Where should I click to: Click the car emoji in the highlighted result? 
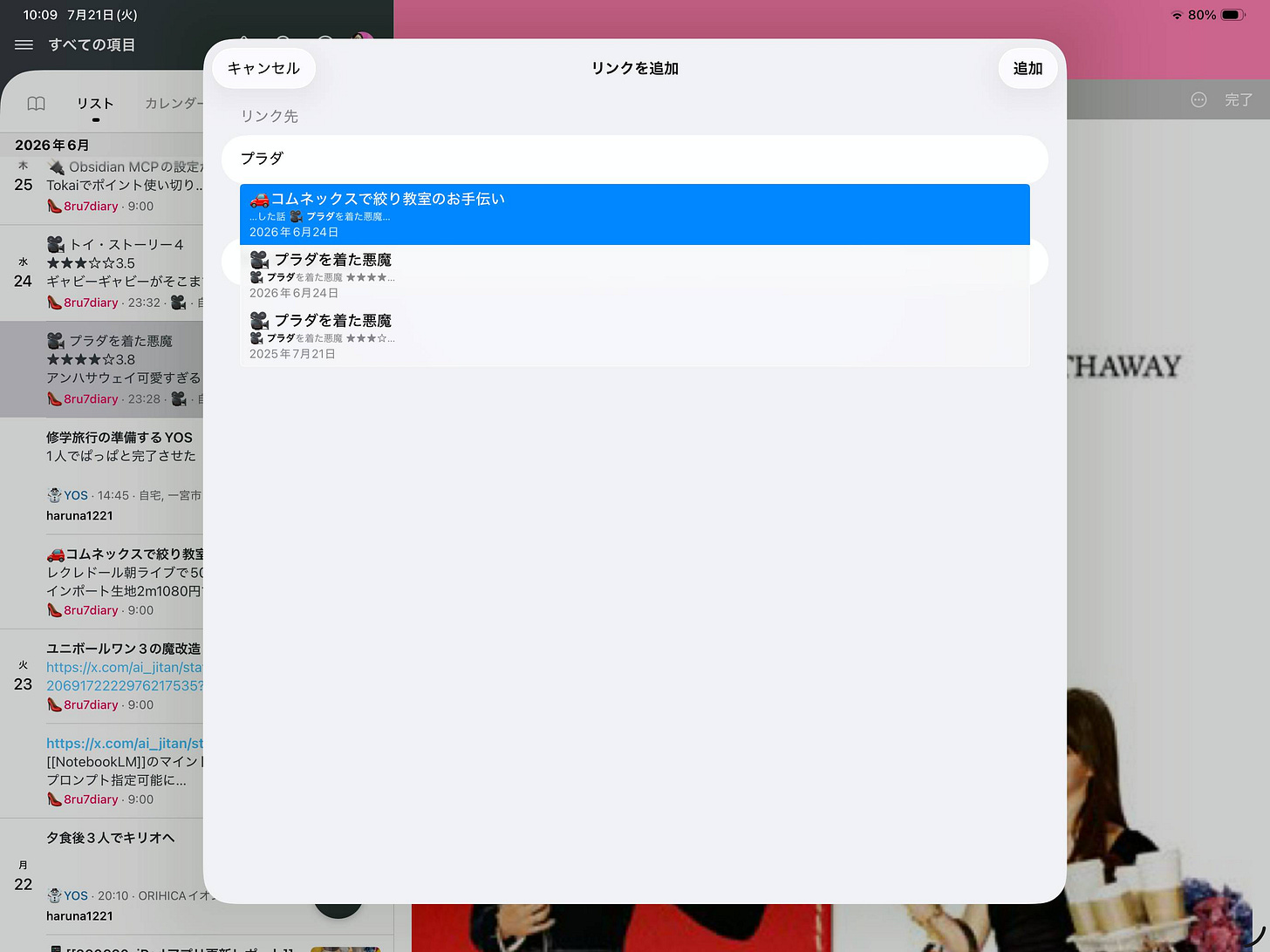pyautogui.click(x=259, y=199)
